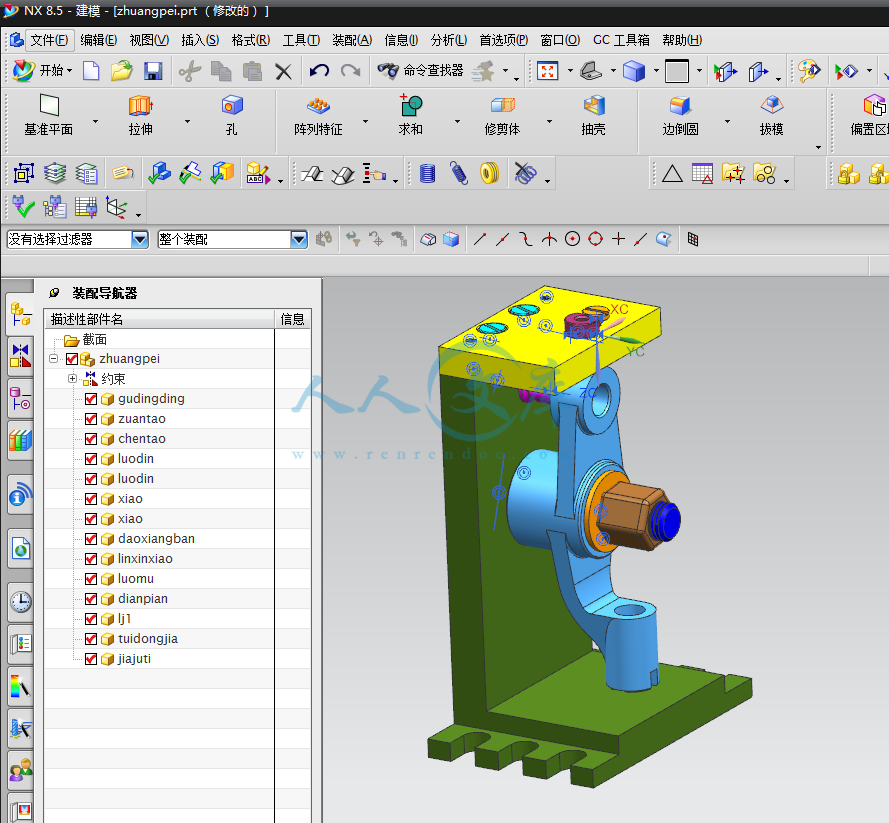Open the 视图(V) menu
Viewport: 889px width, 823px height.
pyautogui.click(x=149, y=40)
